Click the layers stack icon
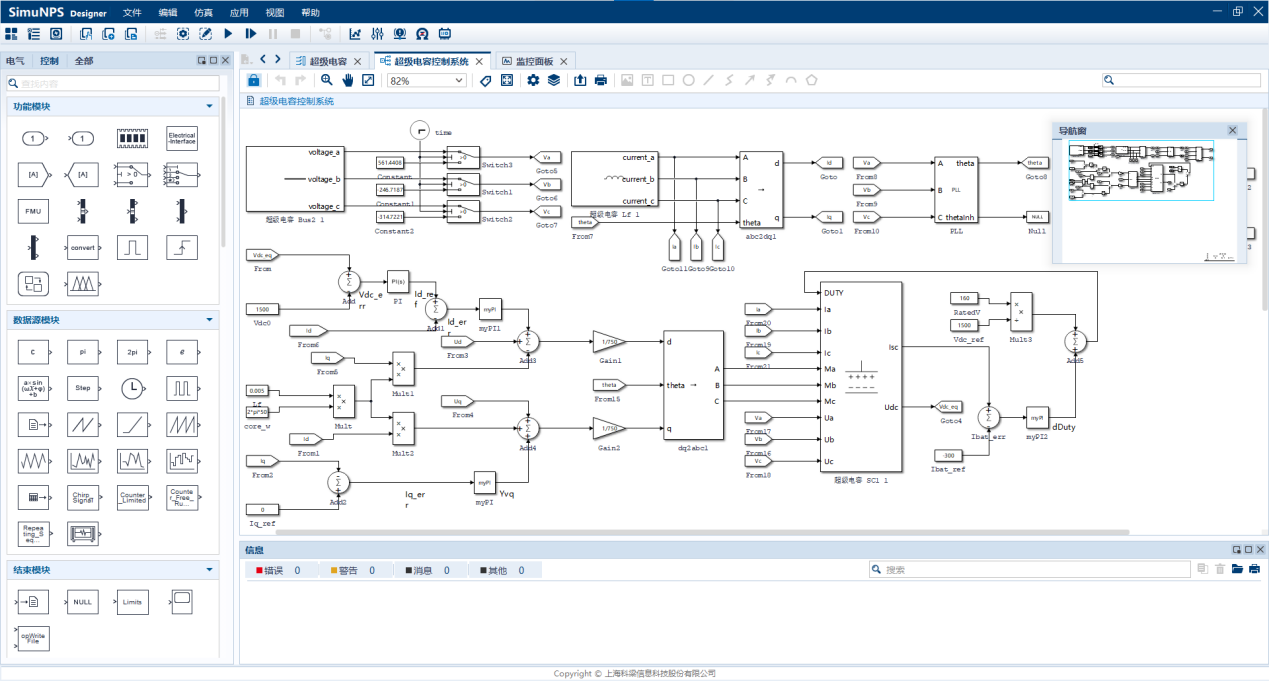The height and width of the screenshot is (681, 1269). pos(553,80)
